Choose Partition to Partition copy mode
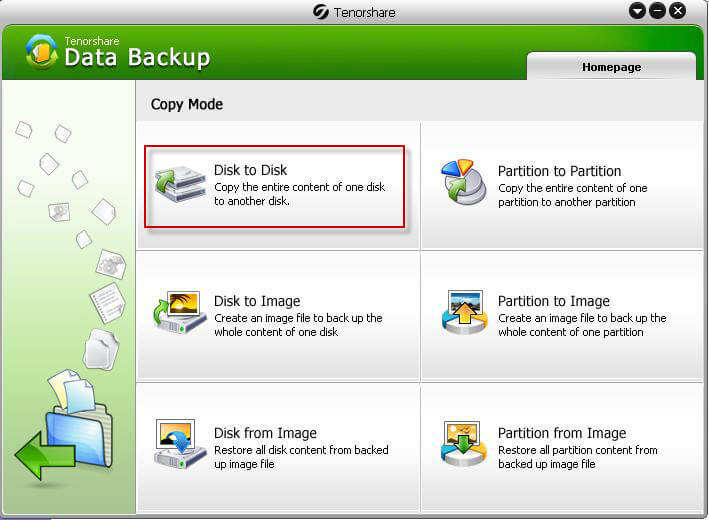This screenshot has width=709, height=520. pyautogui.click(x=559, y=171)
